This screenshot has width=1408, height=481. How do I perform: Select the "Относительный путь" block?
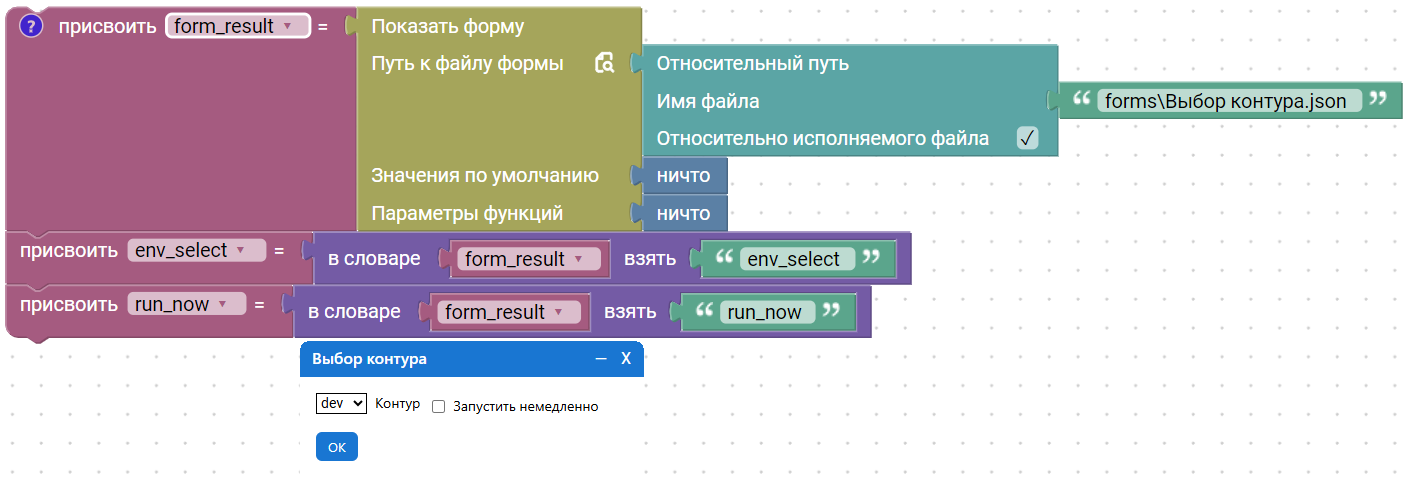[x=752, y=63]
